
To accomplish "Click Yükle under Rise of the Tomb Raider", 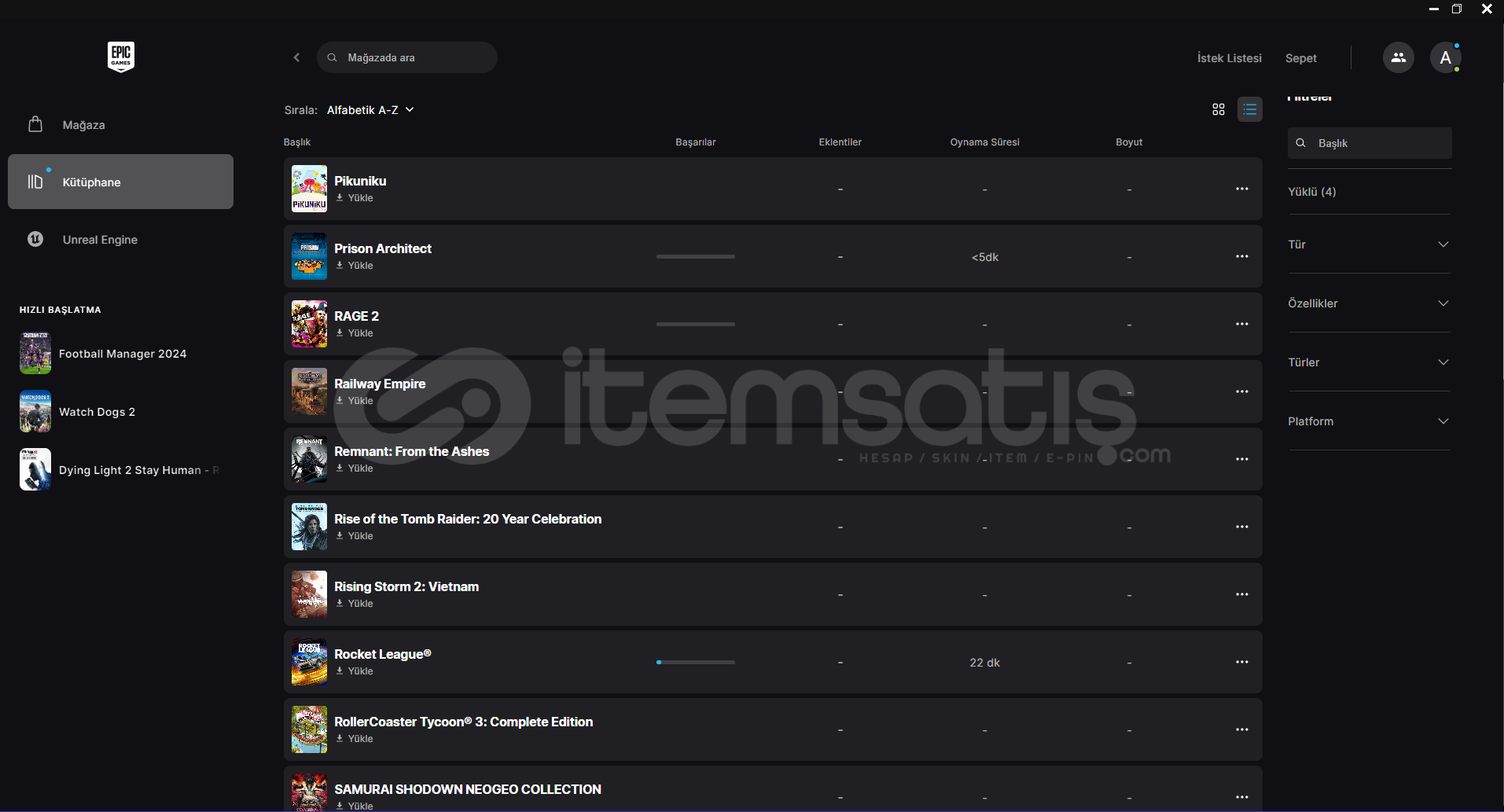I will point(355,536).
